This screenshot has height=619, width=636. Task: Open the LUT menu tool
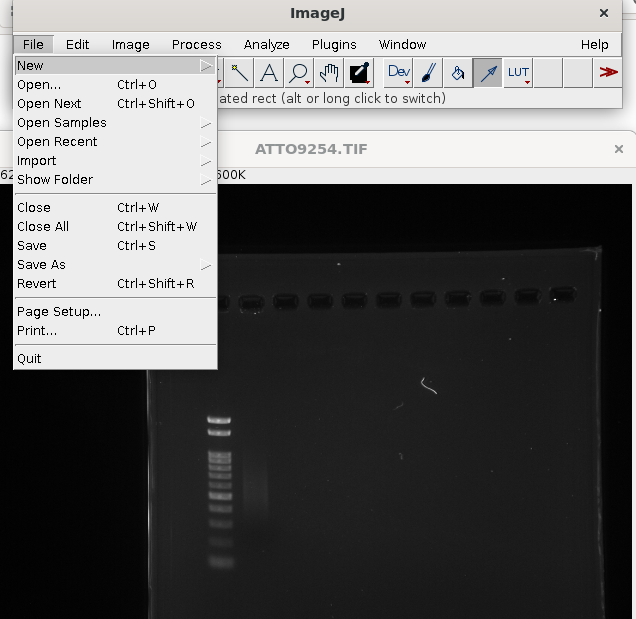point(518,73)
